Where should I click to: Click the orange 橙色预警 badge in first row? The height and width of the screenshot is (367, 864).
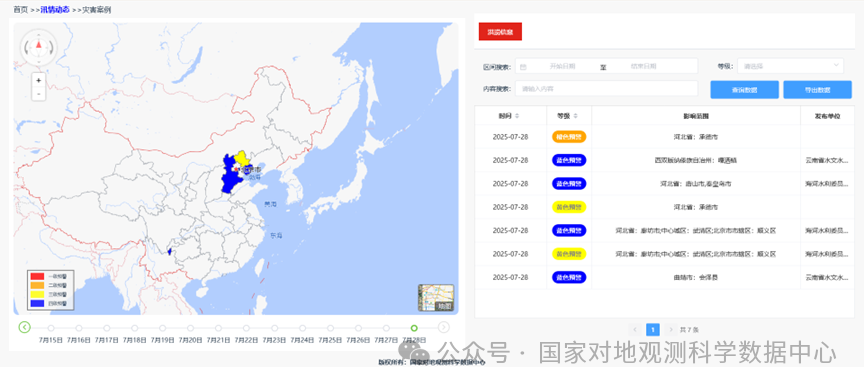(569, 137)
